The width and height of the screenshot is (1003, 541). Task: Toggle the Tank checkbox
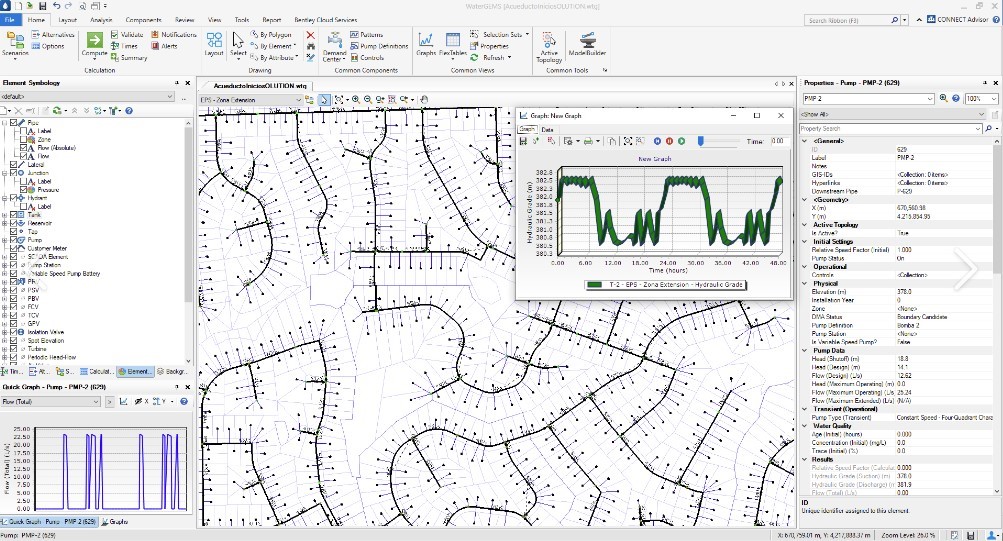point(13,215)
